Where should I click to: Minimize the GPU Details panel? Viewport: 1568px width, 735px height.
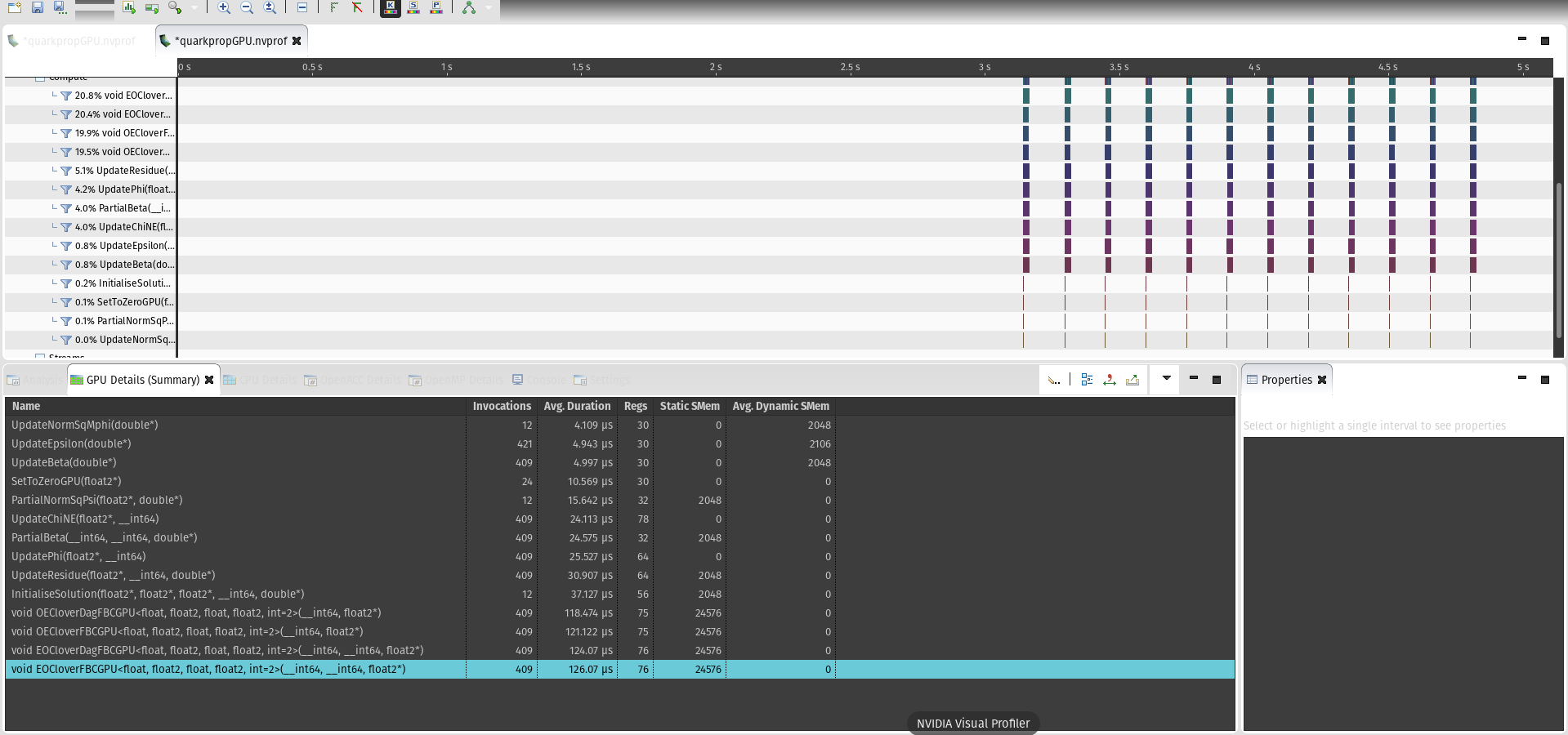tap(1193, 378)
